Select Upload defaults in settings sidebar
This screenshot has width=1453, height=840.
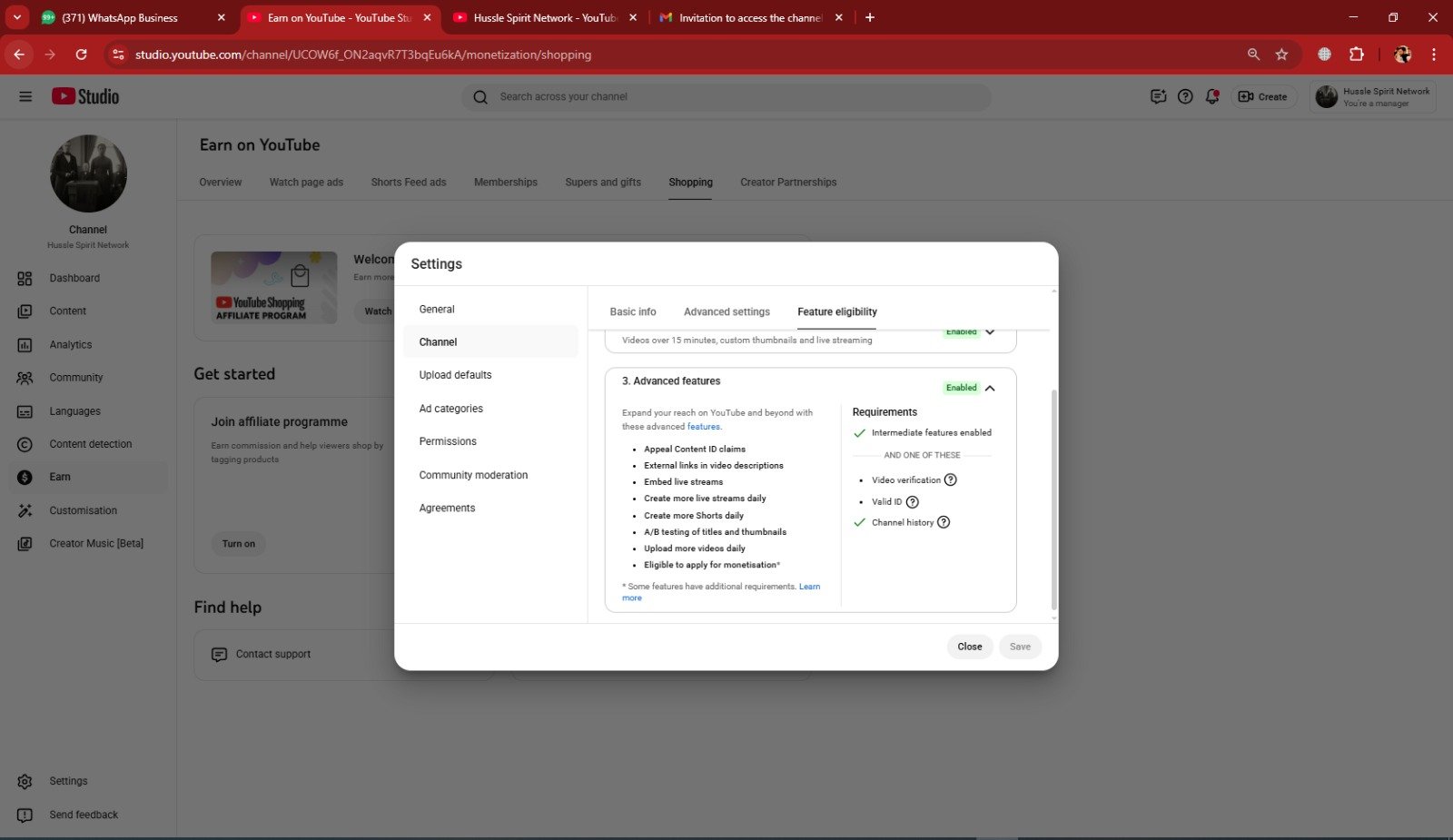[x=455, y=375]
